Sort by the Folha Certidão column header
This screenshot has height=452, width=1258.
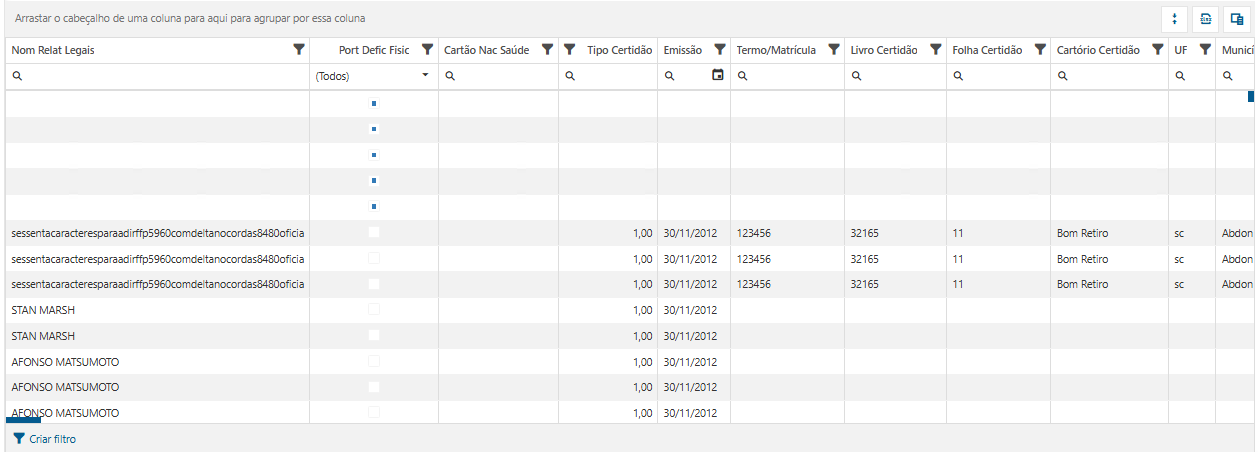pyautogui.click(x=987, y=50)
